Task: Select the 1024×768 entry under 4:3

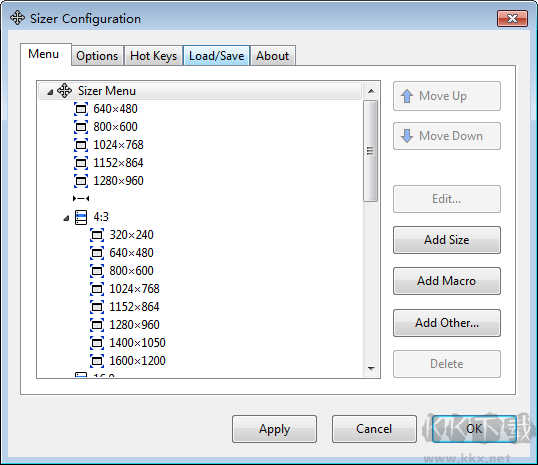Action: click(x=134, y=289)
